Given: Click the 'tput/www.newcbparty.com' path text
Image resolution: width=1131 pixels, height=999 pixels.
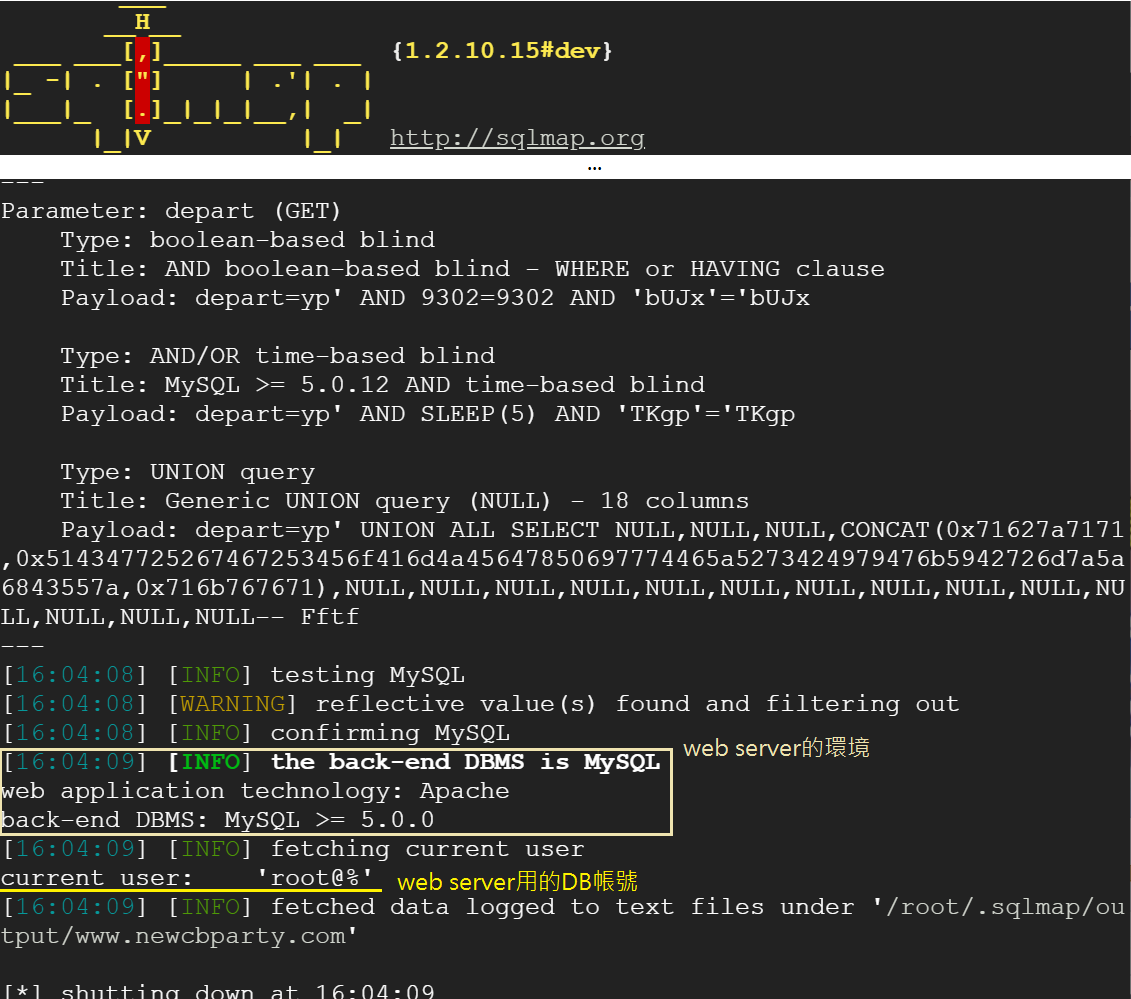Looking at the screenshot, I should [x=179, y=936].
